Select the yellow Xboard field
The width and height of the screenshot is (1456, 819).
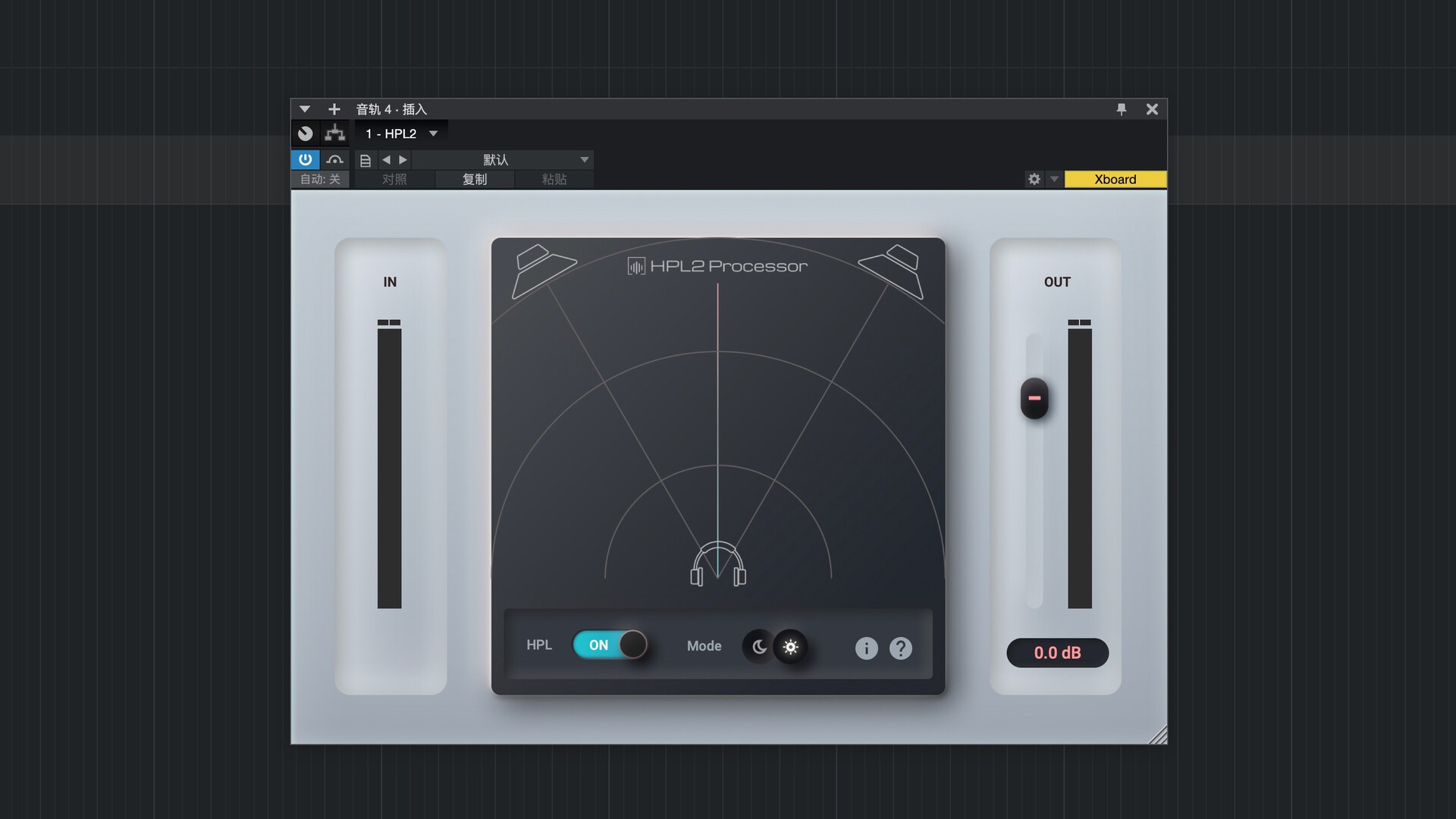click(1116, 179)
